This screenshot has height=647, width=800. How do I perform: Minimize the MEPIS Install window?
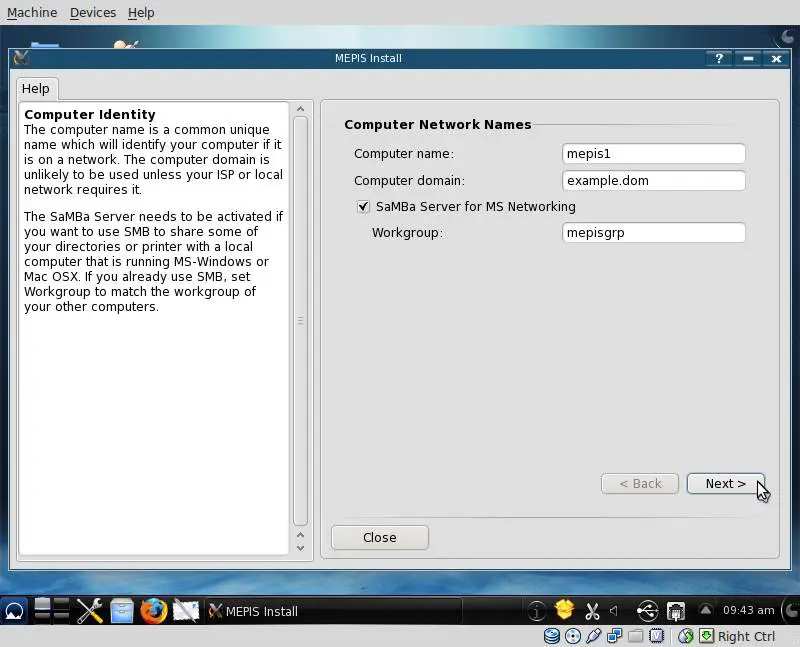click(x=748, y=59)
